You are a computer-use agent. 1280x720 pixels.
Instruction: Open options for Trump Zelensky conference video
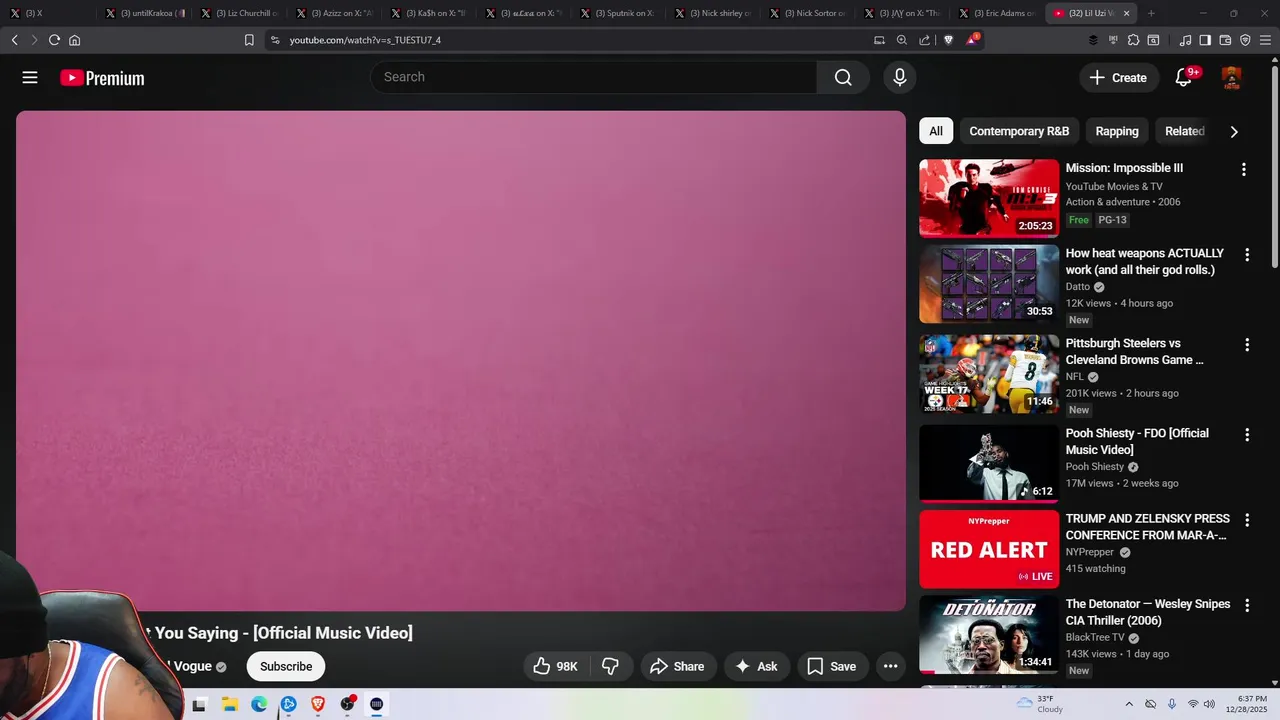[1247, 520]
